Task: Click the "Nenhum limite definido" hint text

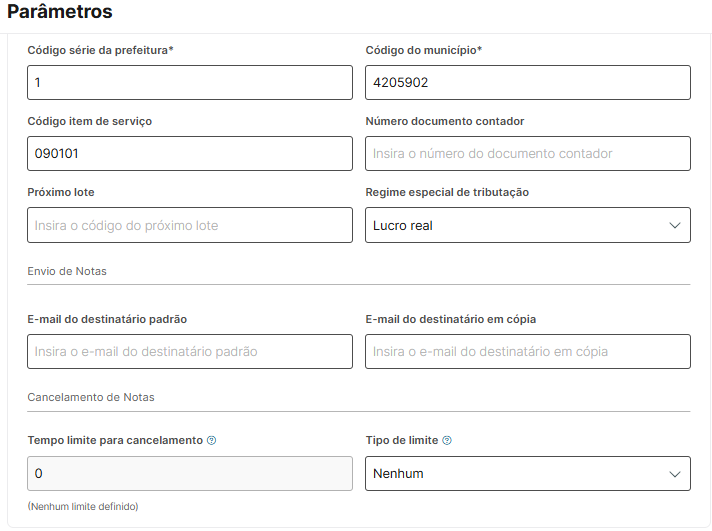Action: (x=83, y=507)
